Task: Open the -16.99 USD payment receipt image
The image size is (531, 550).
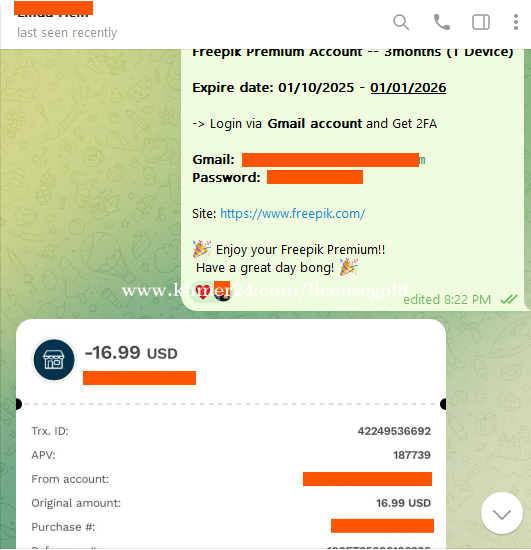Action: (231, 434)
